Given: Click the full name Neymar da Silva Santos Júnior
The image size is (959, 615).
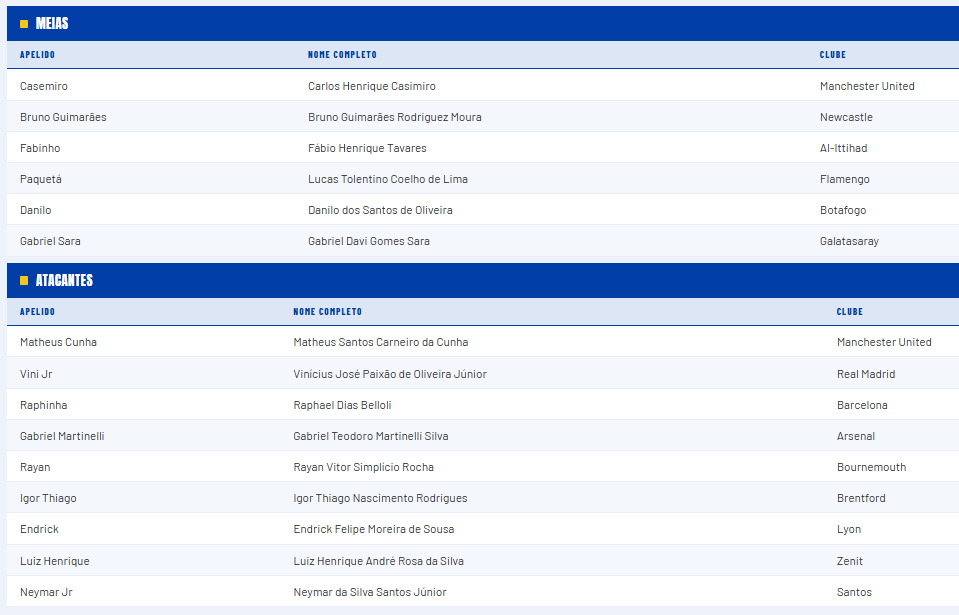Looking at the screenshot, I should coord(369,592).
